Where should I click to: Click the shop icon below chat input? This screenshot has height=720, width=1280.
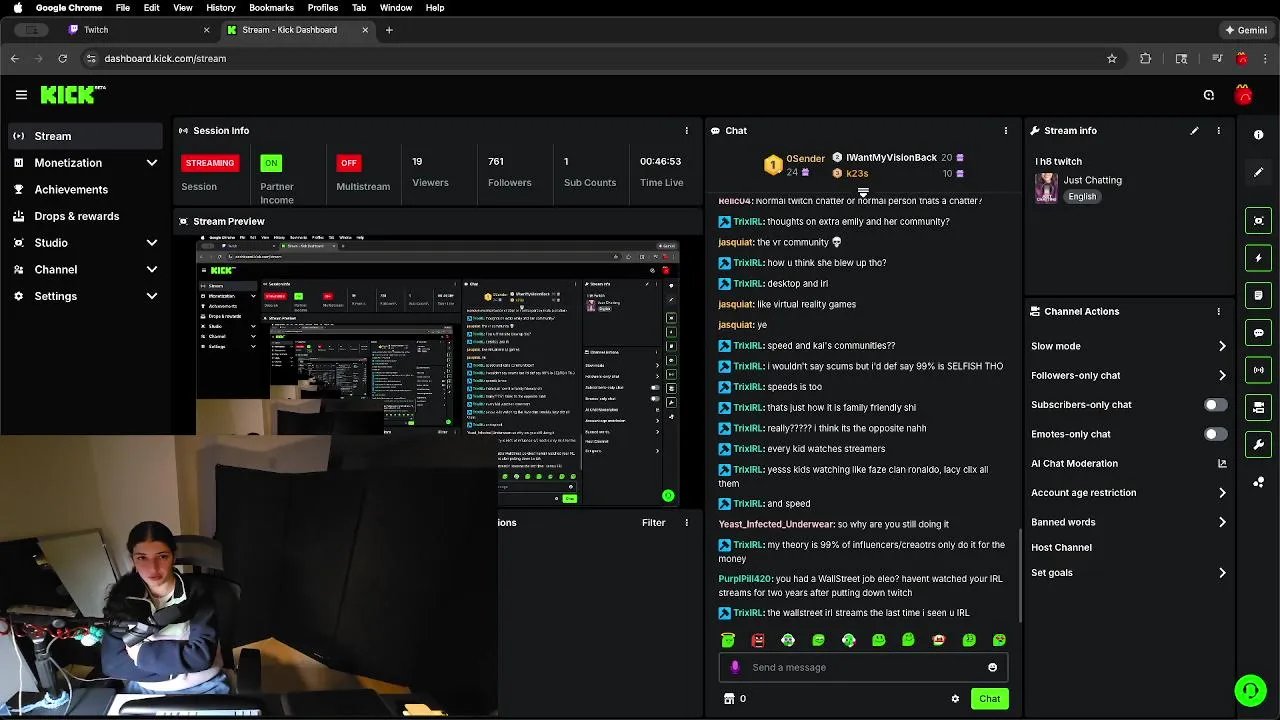tap(729, 699)
